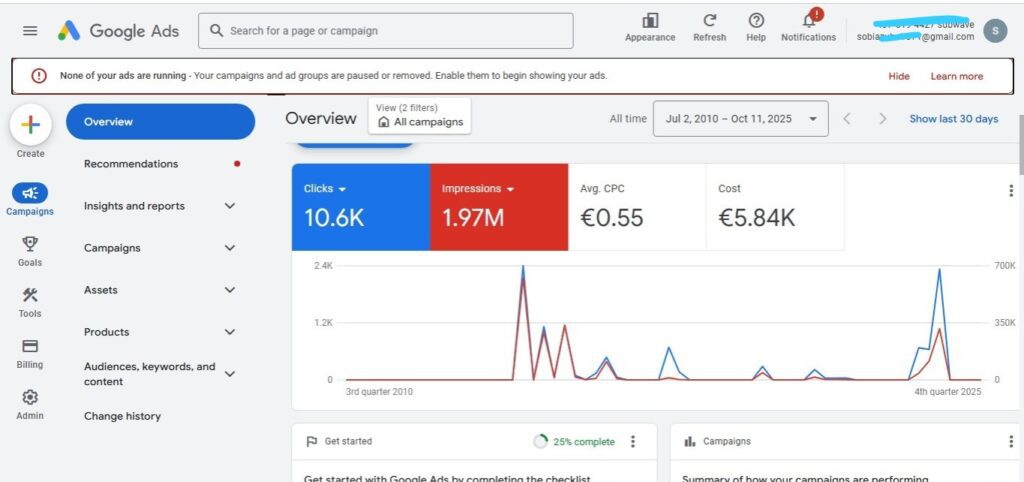The height and width of the screenshot is (482, 1024).
Task: Click Show last 30 days
Action: click(953, 119)
